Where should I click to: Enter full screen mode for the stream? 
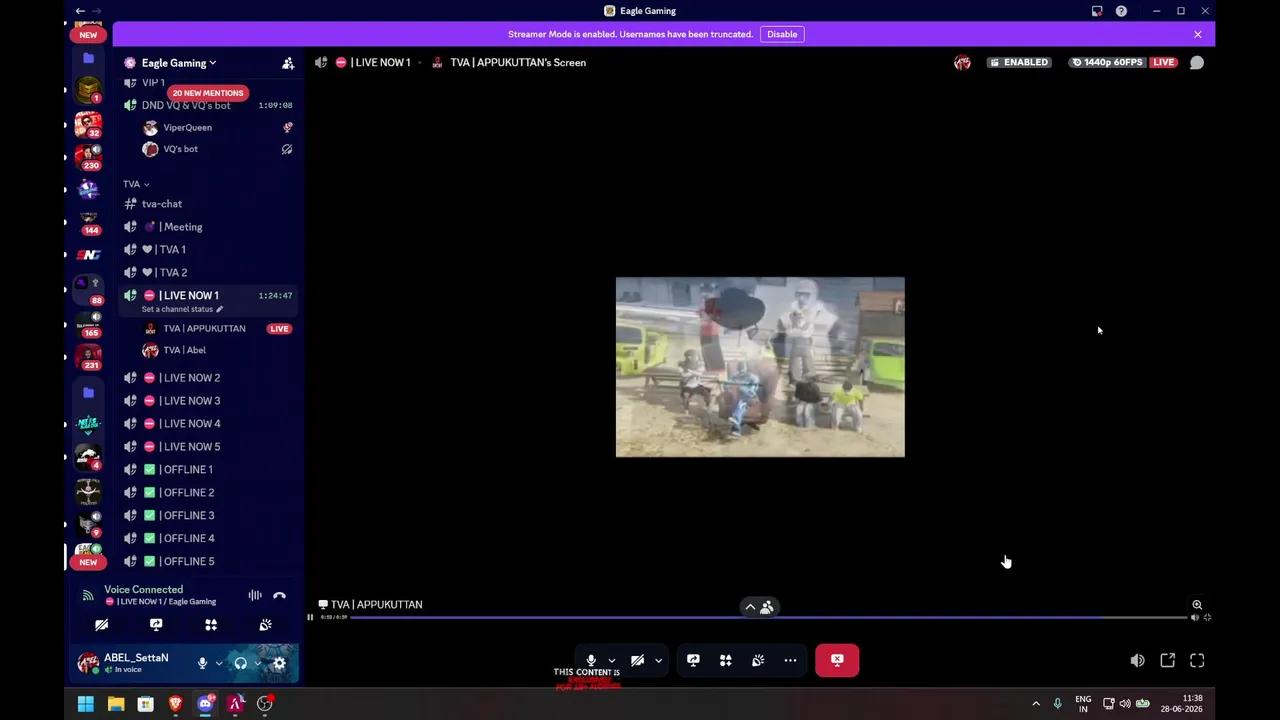click(1197, 660)
